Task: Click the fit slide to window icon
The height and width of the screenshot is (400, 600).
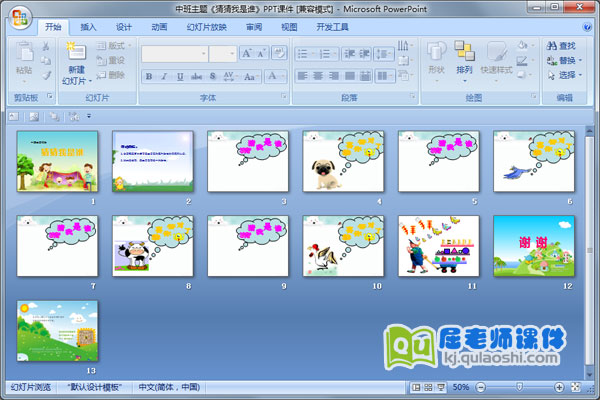Action: [x=573, y=387]
